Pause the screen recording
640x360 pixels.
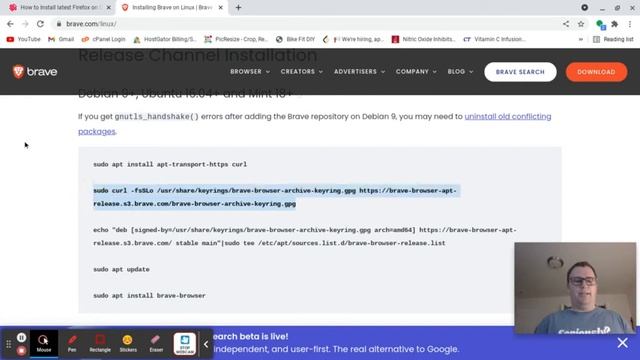22,338
